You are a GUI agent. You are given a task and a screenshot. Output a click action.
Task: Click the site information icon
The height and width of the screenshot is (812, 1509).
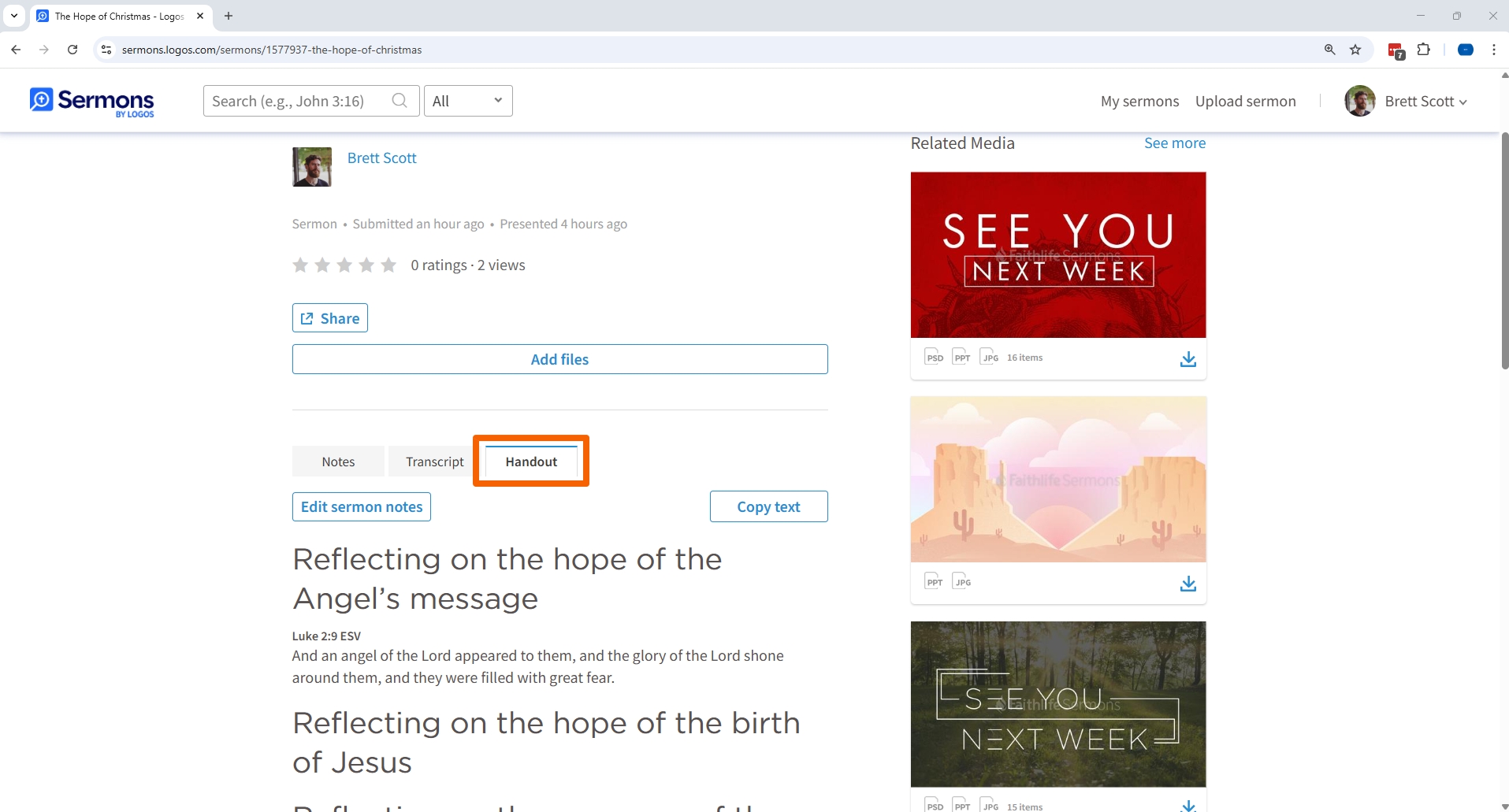[106, 50]
